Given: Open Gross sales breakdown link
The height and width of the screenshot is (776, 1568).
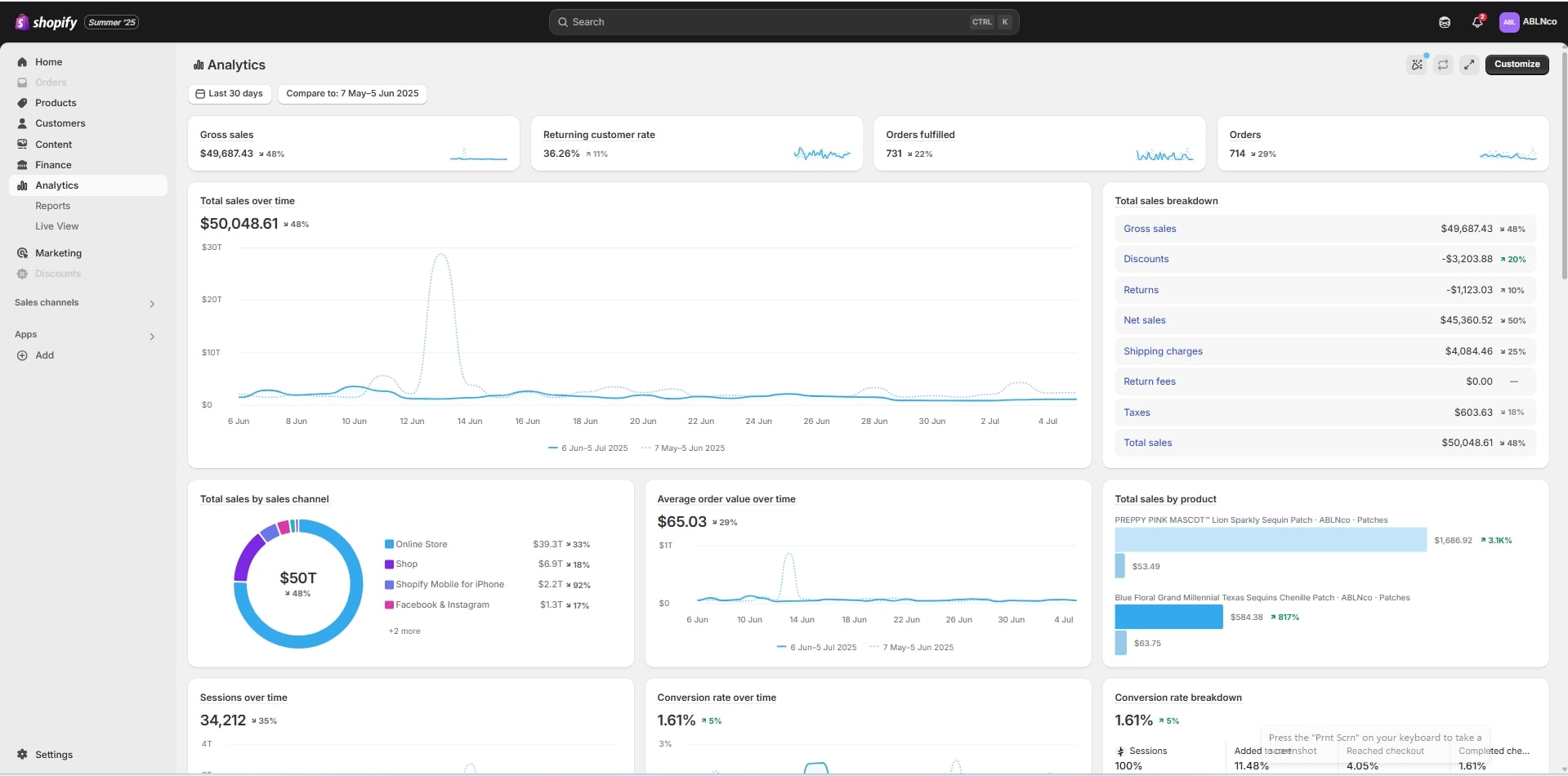Looking at the screenshot, I should pyautogui.click(x=1150, y=229).
